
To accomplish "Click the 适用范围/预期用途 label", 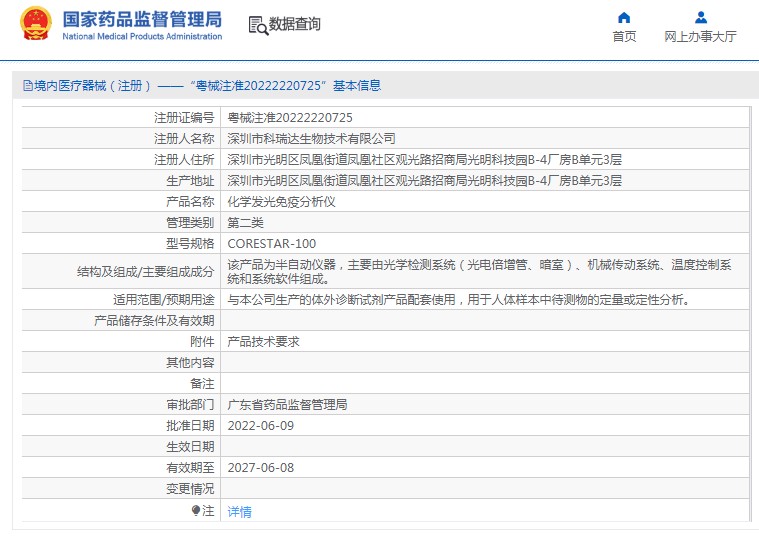I will [164, 300].
